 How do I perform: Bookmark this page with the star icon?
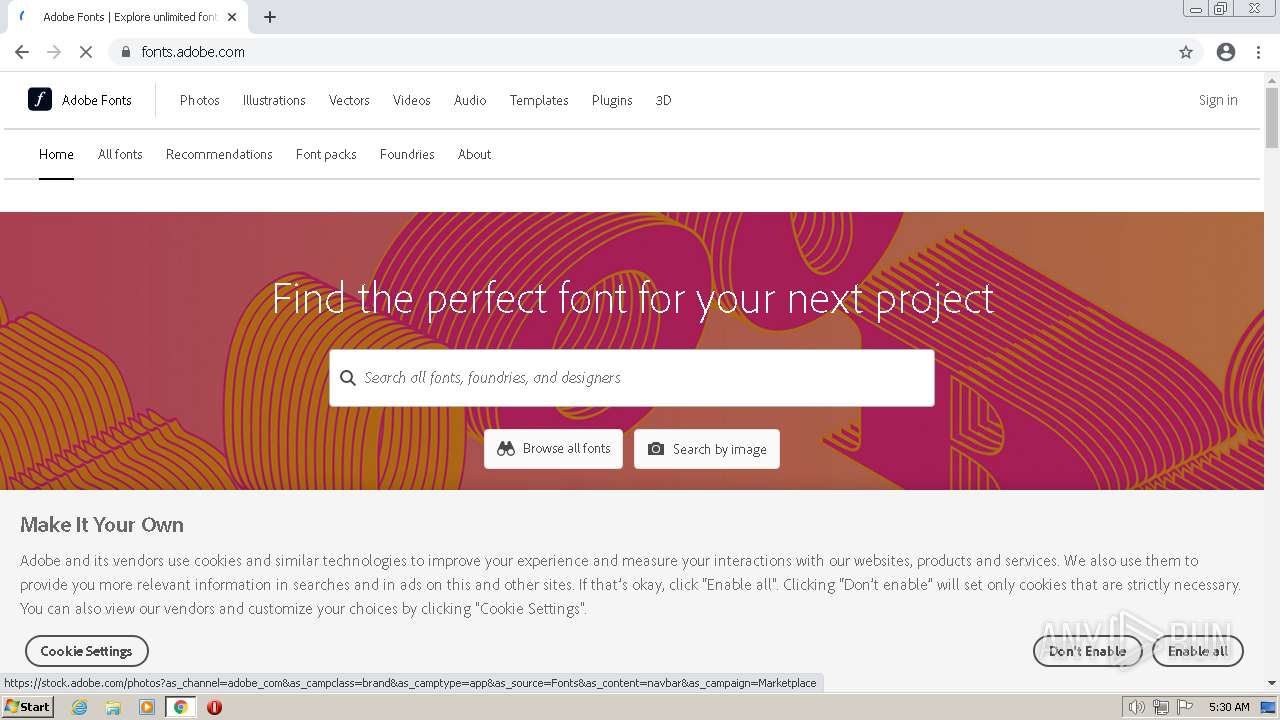[x=1186, y=52]
